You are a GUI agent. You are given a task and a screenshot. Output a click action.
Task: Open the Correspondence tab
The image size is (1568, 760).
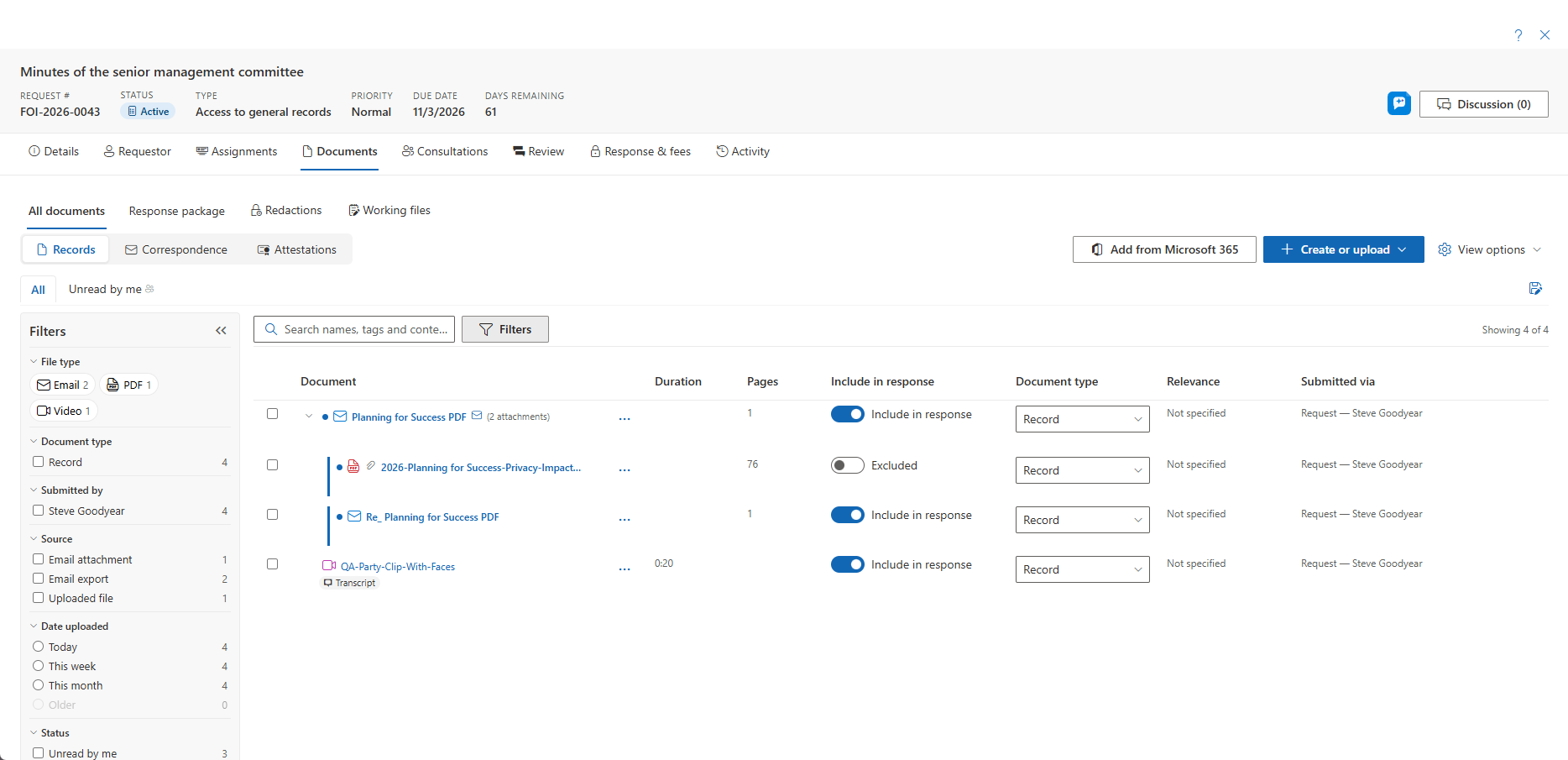176,249
